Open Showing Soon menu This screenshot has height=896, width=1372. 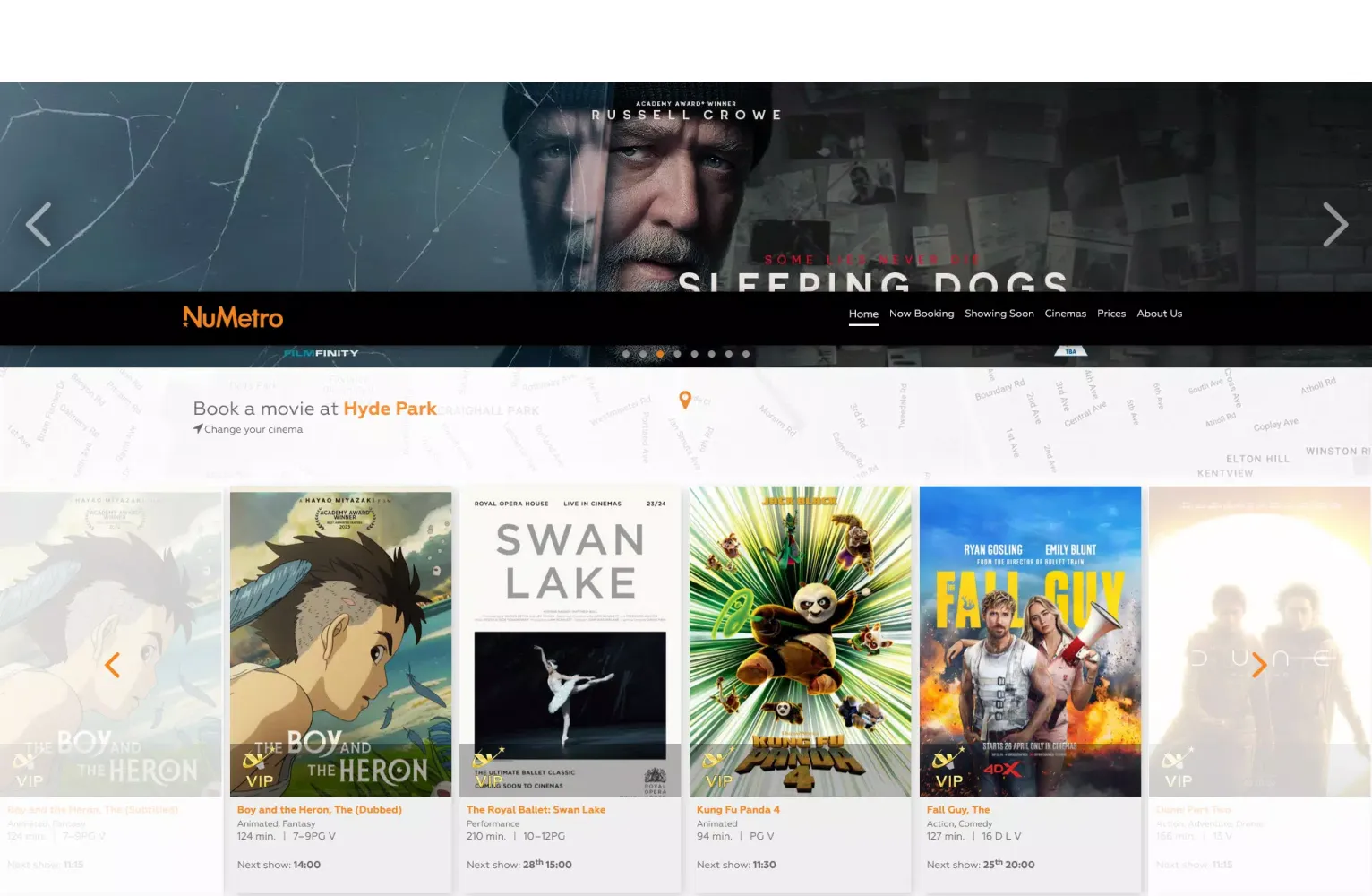[999, 314]
